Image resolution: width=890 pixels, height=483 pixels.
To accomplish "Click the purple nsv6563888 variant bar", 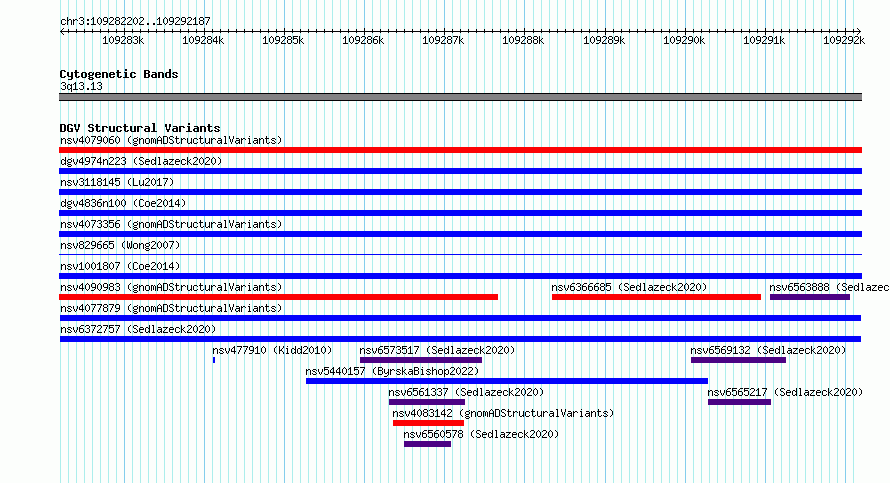I will point(810,297).
